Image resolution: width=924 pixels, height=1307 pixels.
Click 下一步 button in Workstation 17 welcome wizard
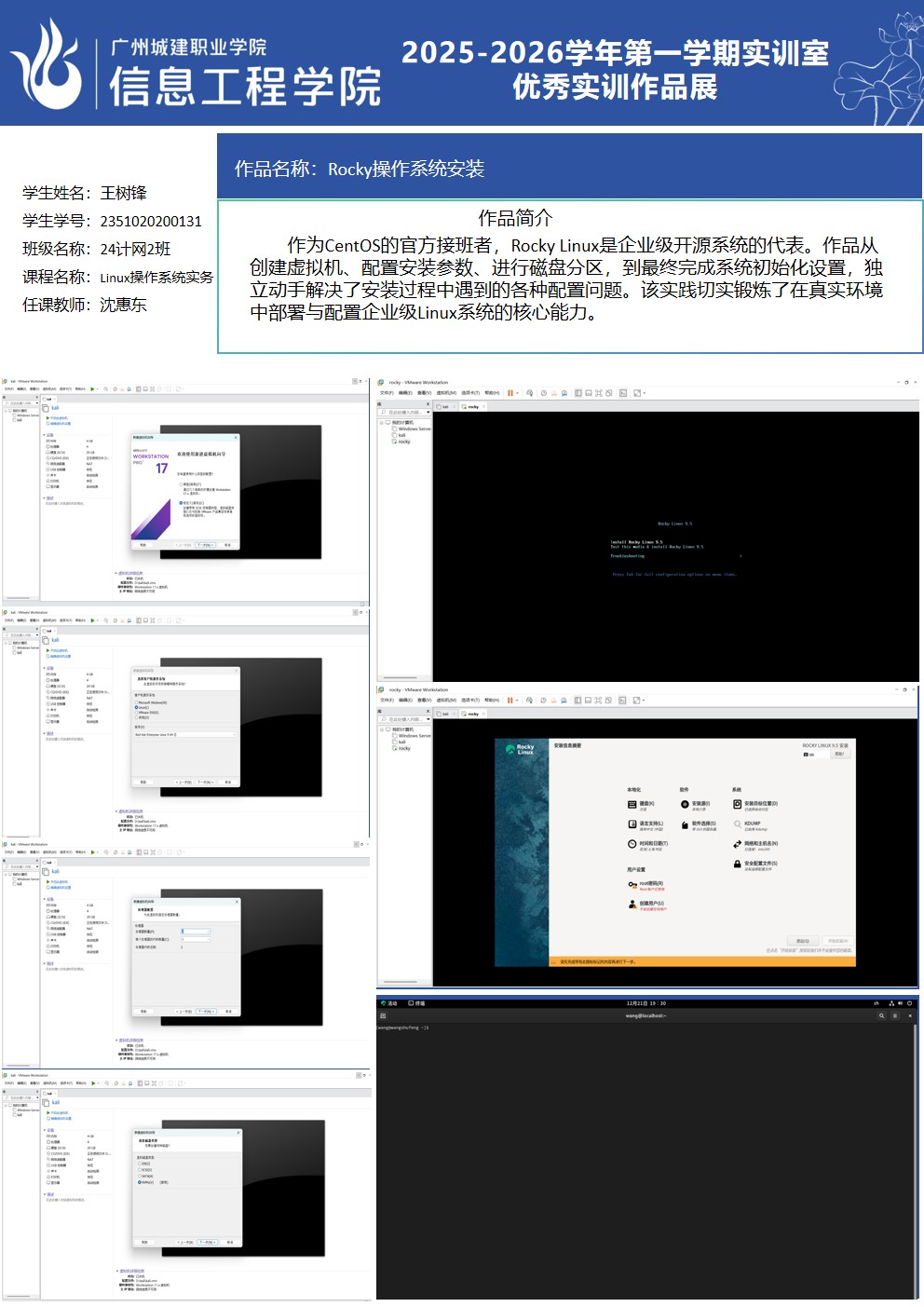pyautogui.click(x=205, y=545)
